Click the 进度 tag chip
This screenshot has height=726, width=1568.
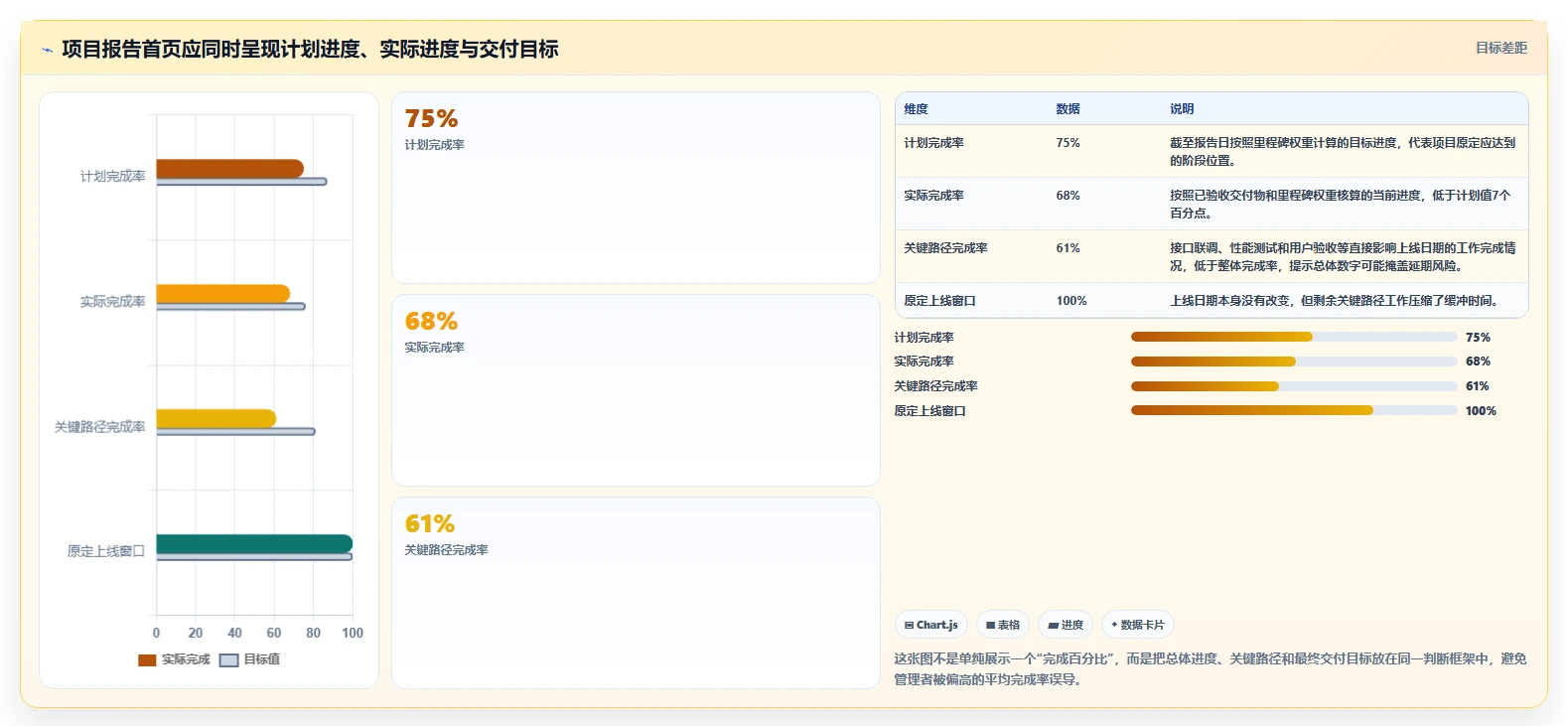point(1066,625)
